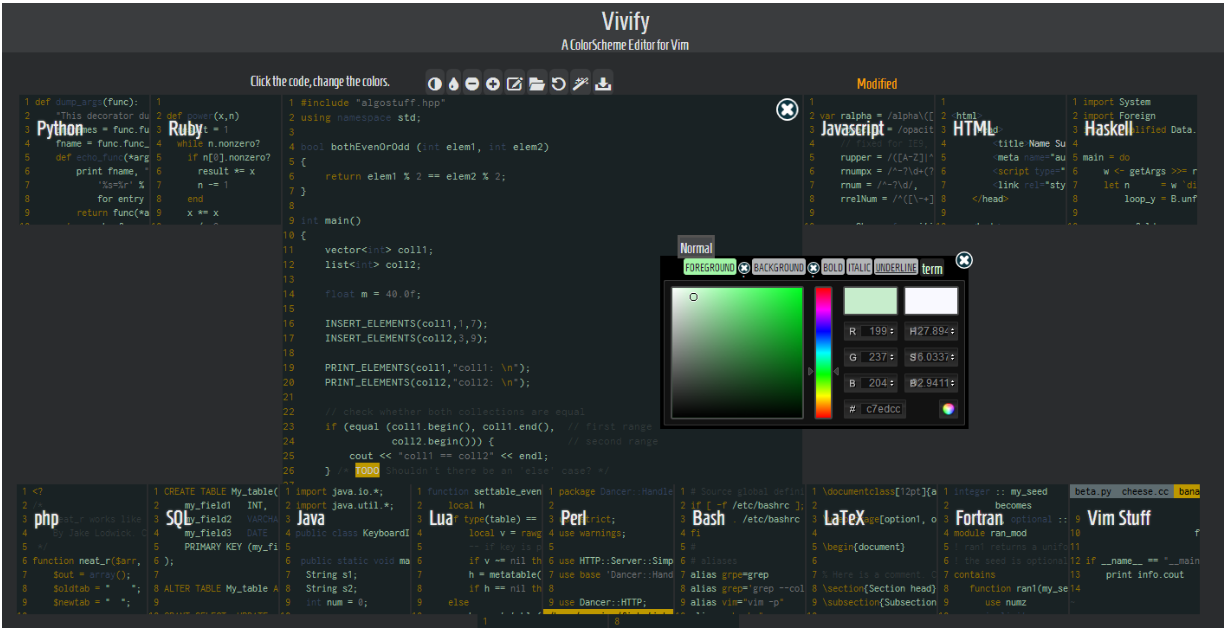Click the S saturation value stepper
Viewport: 1225px width, 631px height.
click(931, 357)
